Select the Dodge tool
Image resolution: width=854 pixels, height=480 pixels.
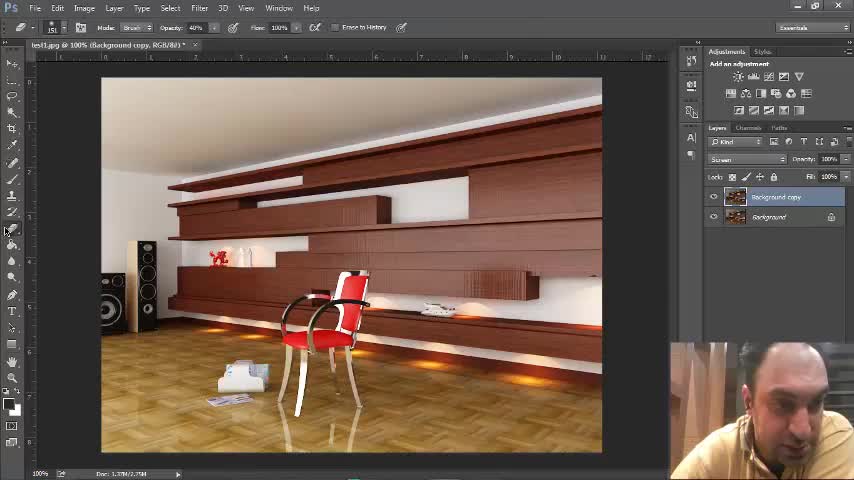pyautogui.click(x=11, y=277)
